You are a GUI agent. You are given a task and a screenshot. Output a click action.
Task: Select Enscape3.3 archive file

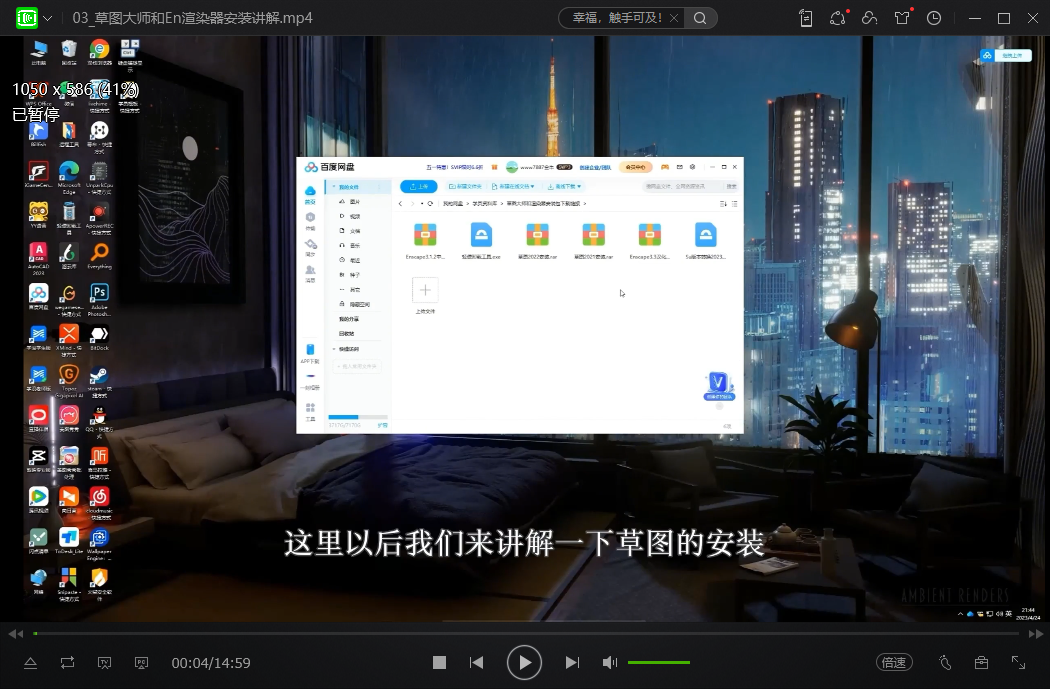(x=650, y=241)
